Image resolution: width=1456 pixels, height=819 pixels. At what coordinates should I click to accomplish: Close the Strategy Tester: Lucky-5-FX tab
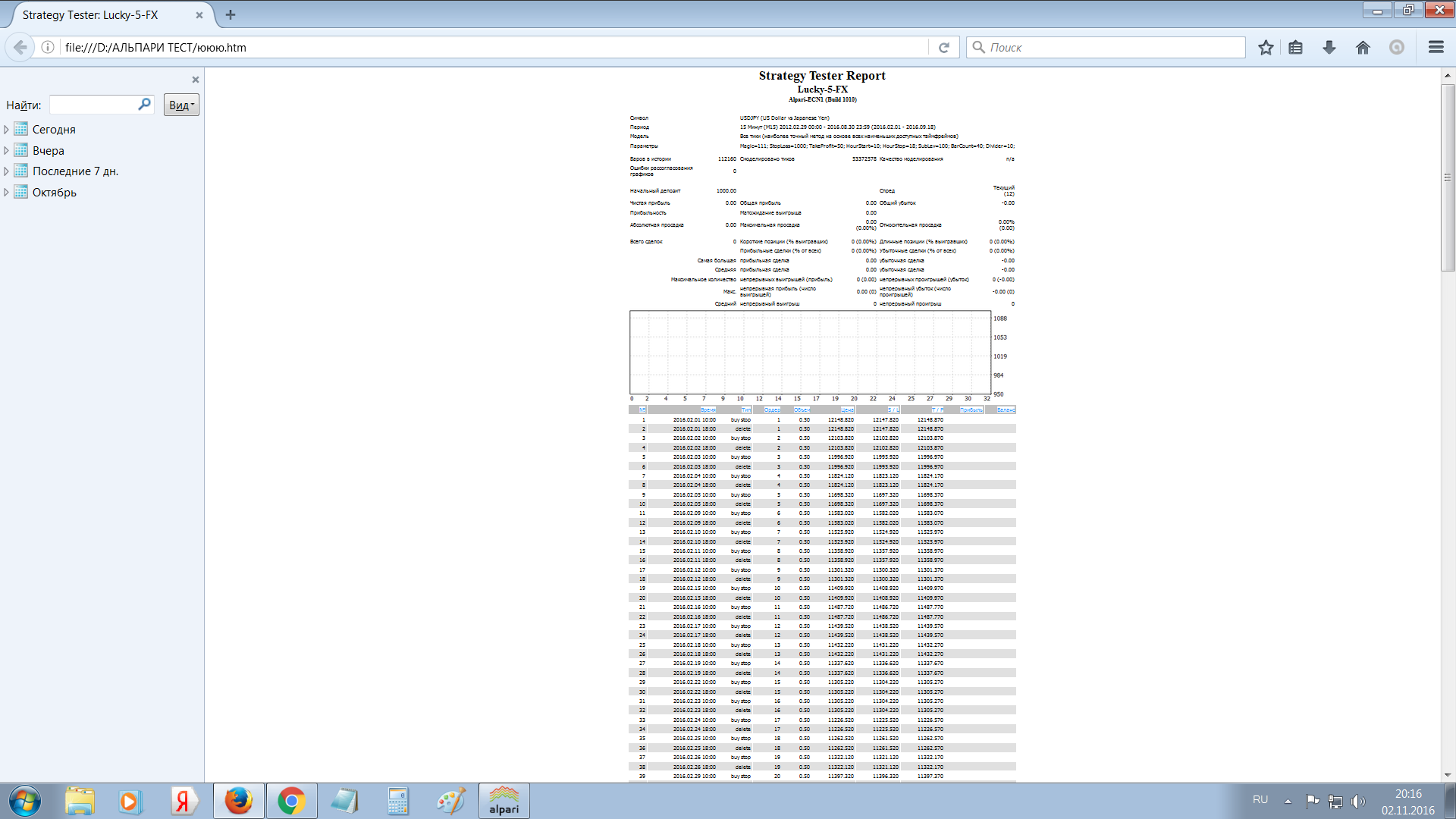pos(199,15)
